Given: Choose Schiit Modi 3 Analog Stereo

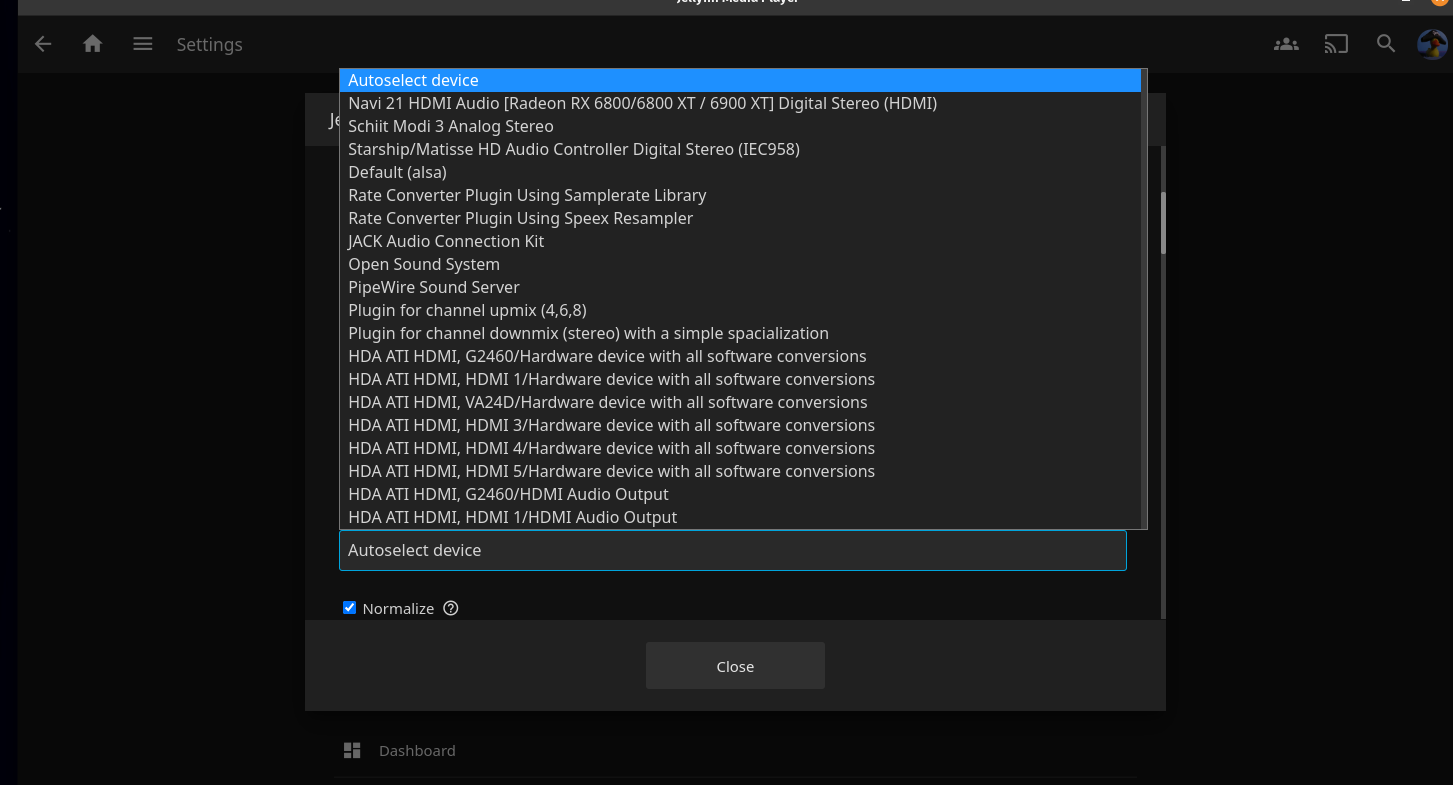Looking at the screenshot, I should point(451,126).
